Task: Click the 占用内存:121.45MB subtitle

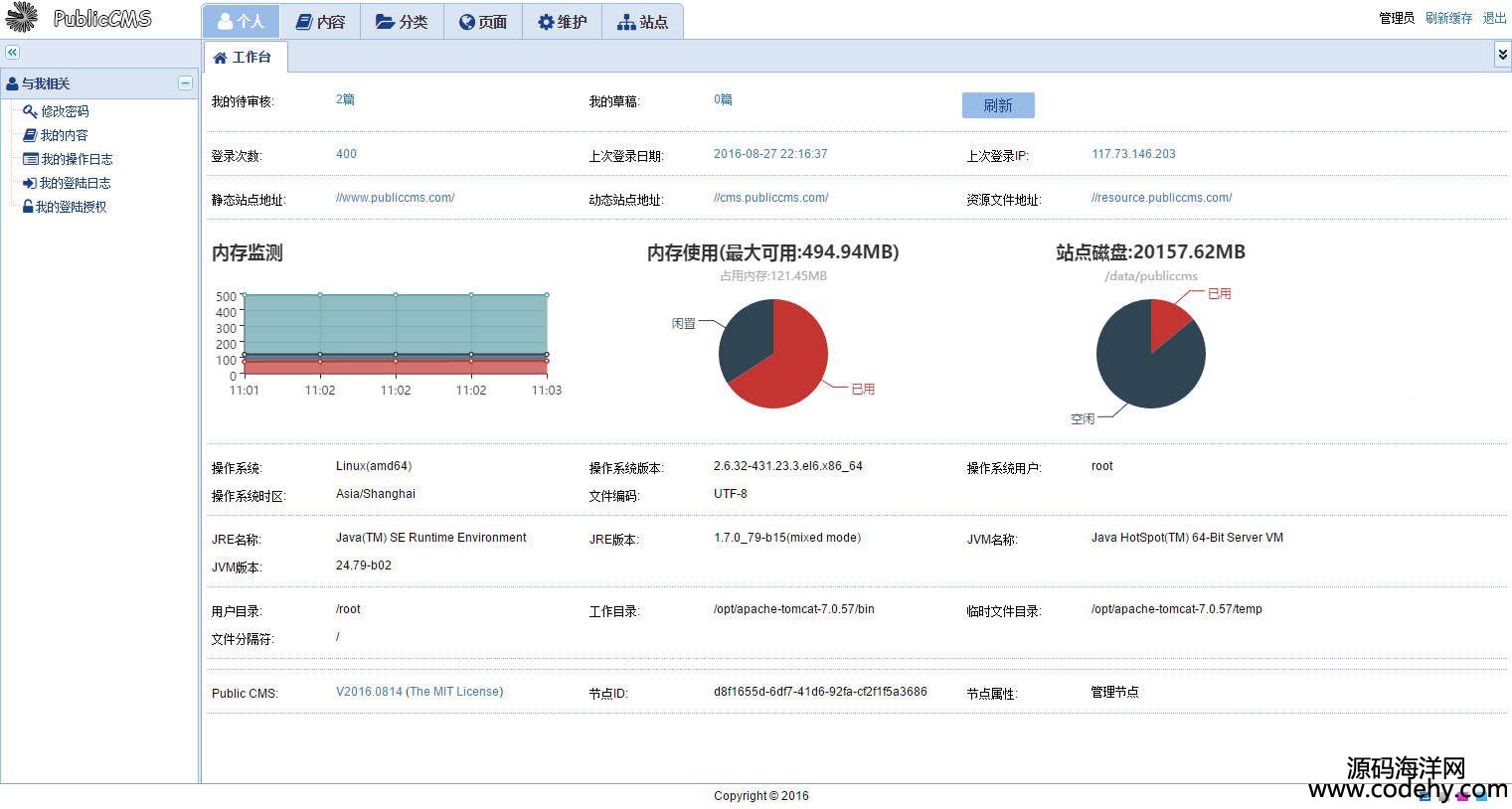Action: [773, 276]
